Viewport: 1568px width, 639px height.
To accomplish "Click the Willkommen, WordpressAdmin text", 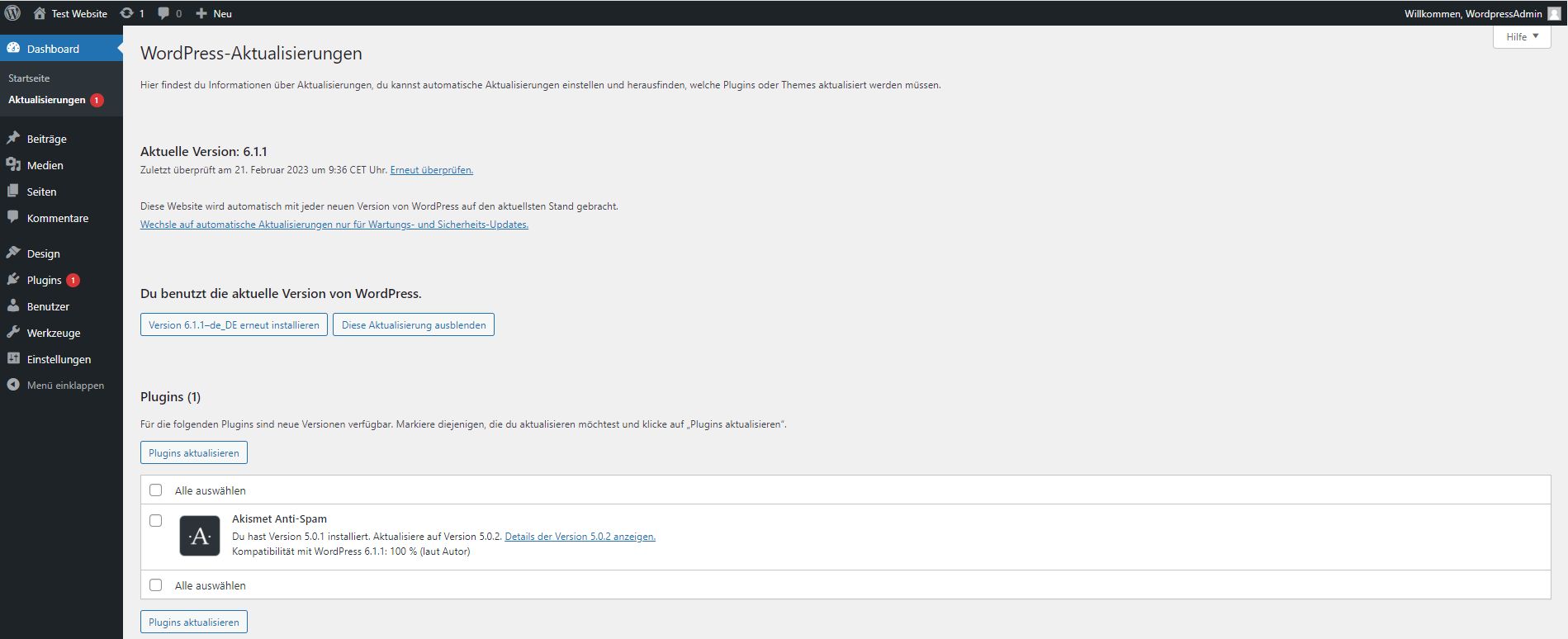I will coord(1473,13).
